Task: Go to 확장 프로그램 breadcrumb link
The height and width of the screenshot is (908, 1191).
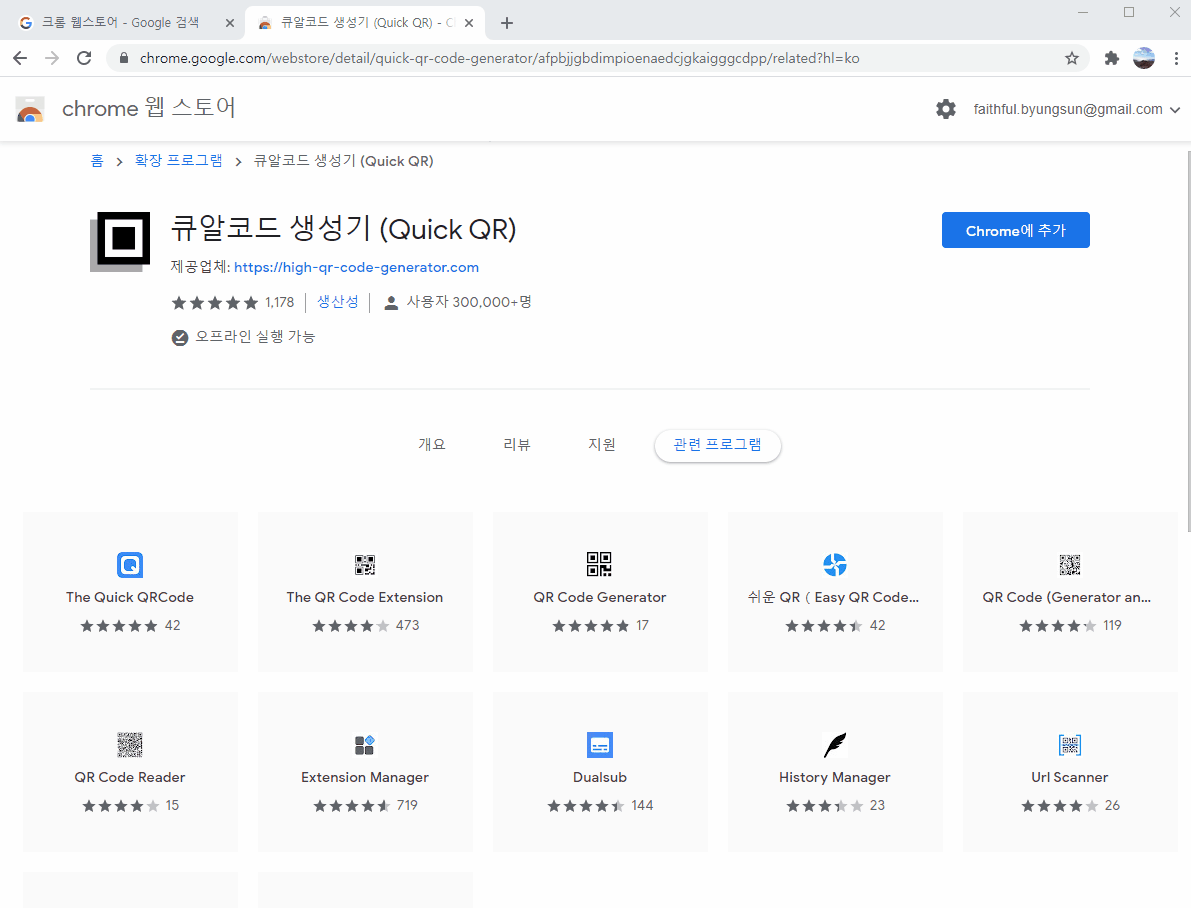Action: click(x=178, y=161)
